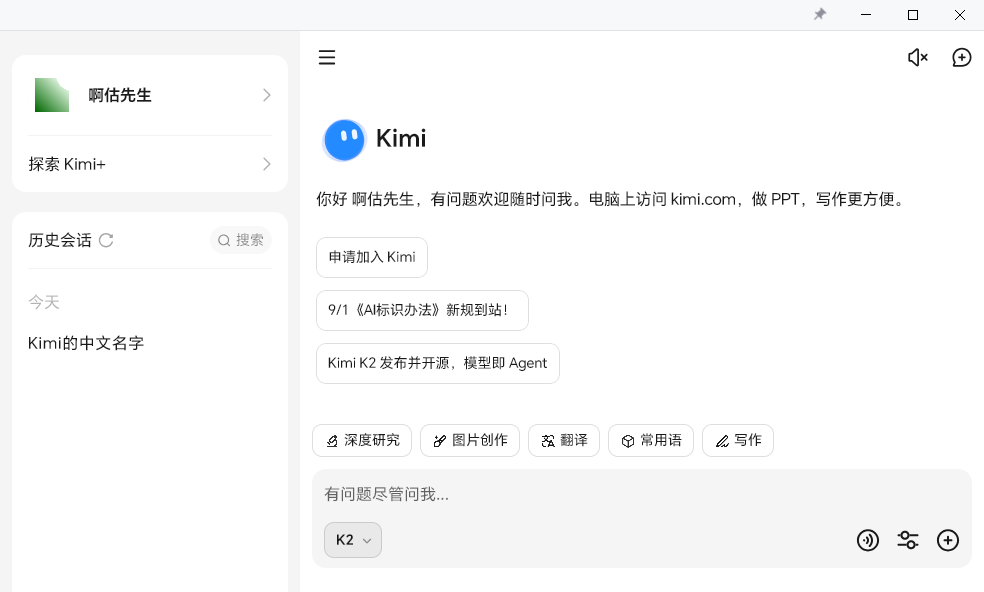This screenshot has height=592, width=984.
Task: Click the 搜索 history search field
Action: [x=242, y=240]
